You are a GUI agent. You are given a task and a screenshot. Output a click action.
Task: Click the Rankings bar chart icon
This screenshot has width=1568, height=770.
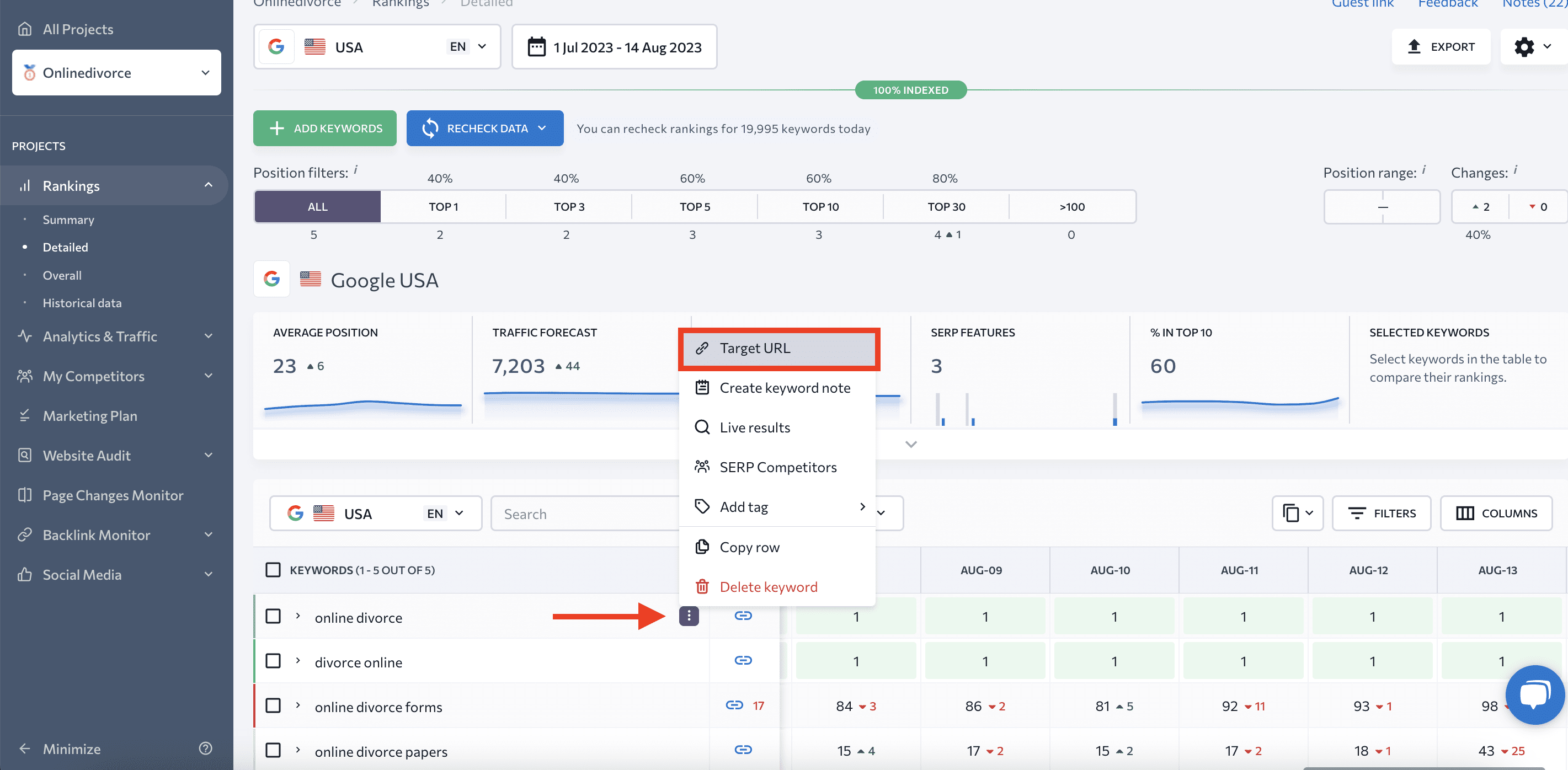[x=25, y=186]
